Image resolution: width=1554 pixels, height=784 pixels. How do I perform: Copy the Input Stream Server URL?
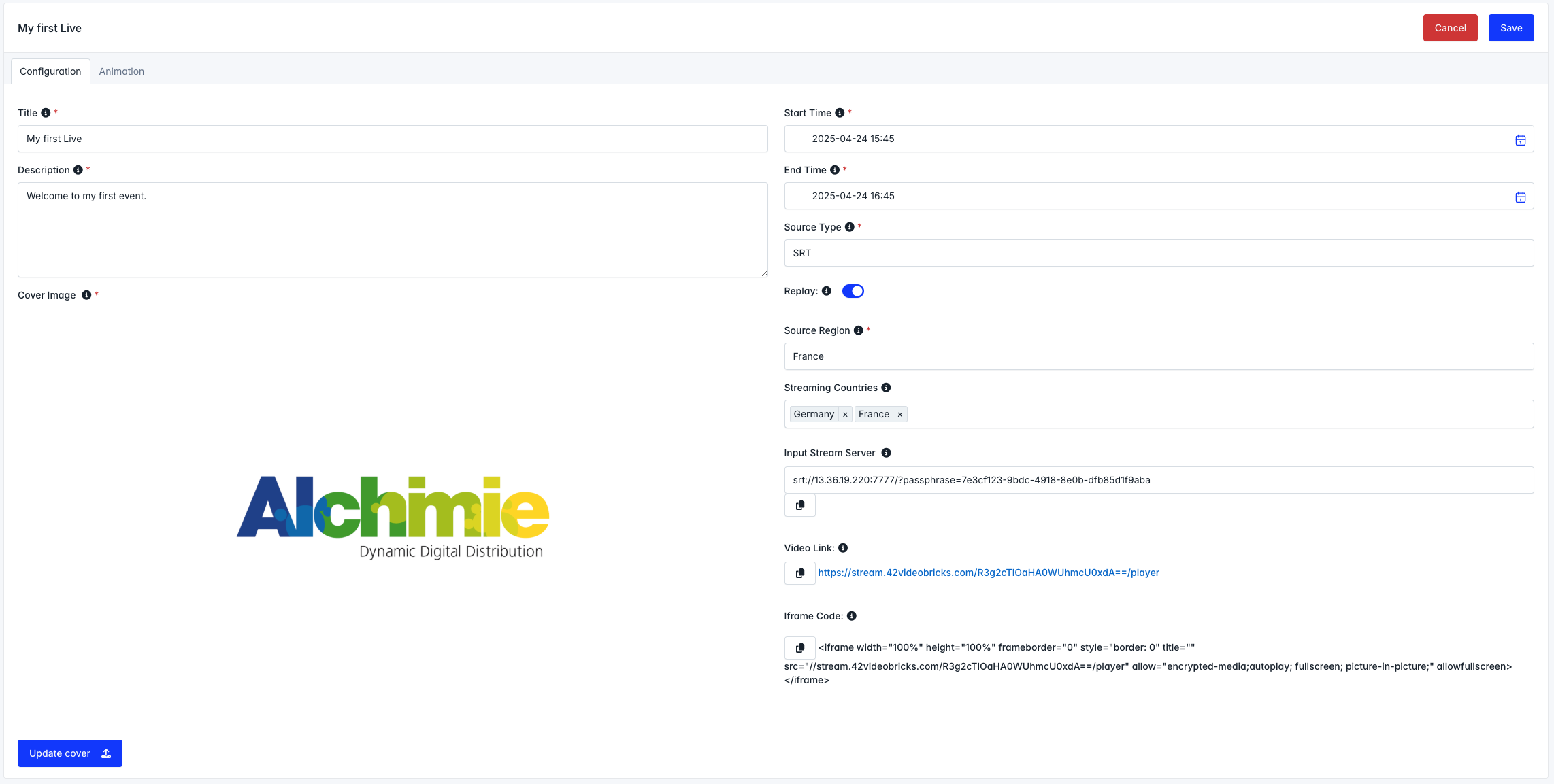point(799,505)
